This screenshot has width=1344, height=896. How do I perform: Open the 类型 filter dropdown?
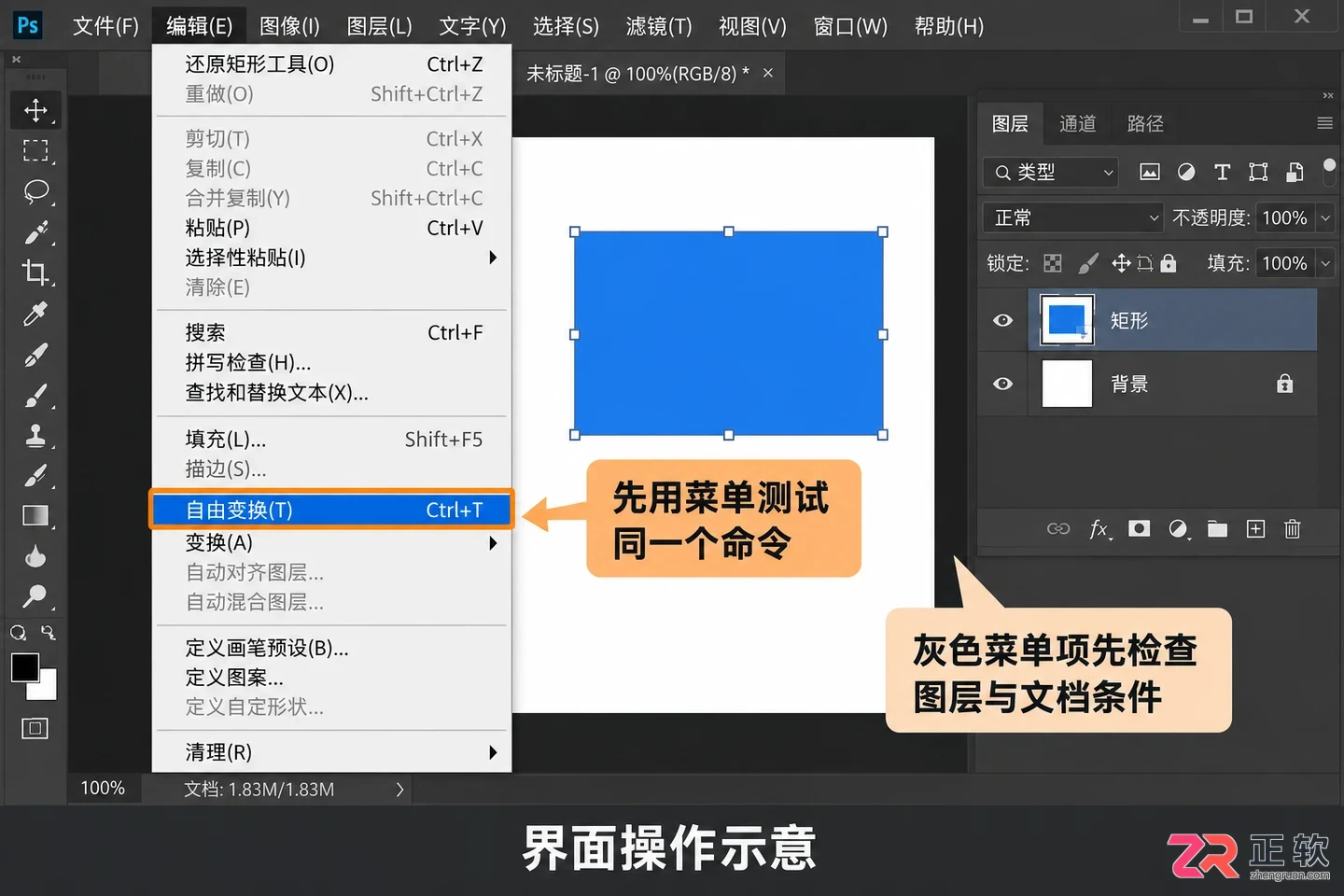[x=1051, y=172]
